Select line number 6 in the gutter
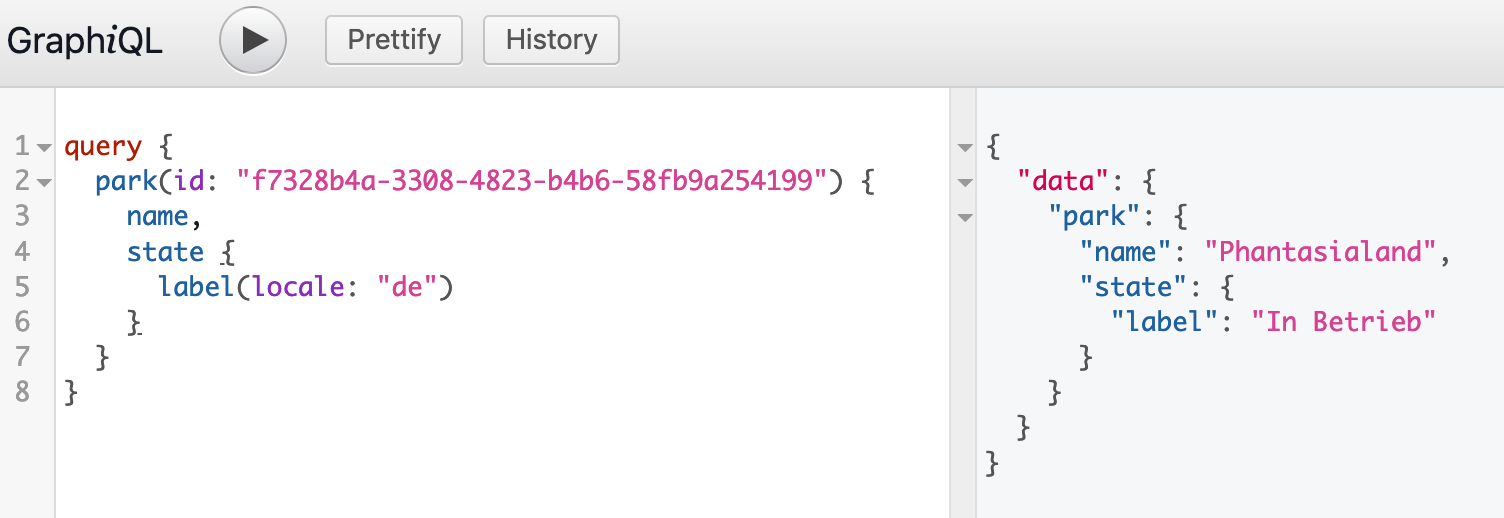1504x518 pixels. coord(23,322)
